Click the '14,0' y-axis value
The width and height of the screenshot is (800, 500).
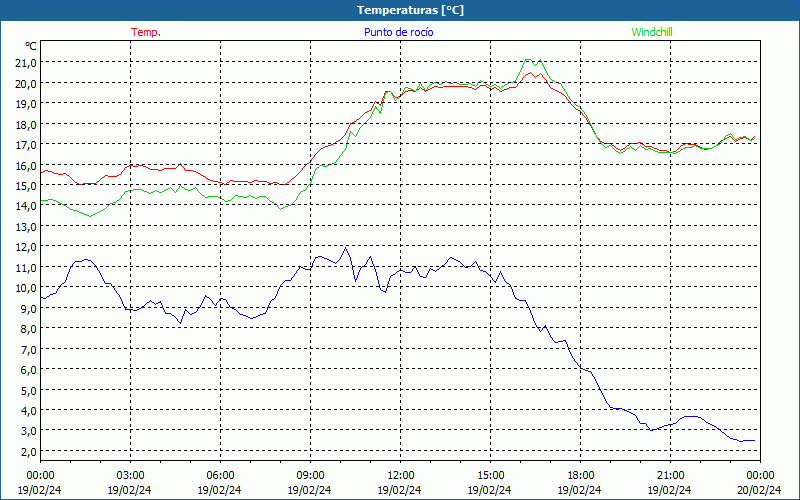(26, 206)
